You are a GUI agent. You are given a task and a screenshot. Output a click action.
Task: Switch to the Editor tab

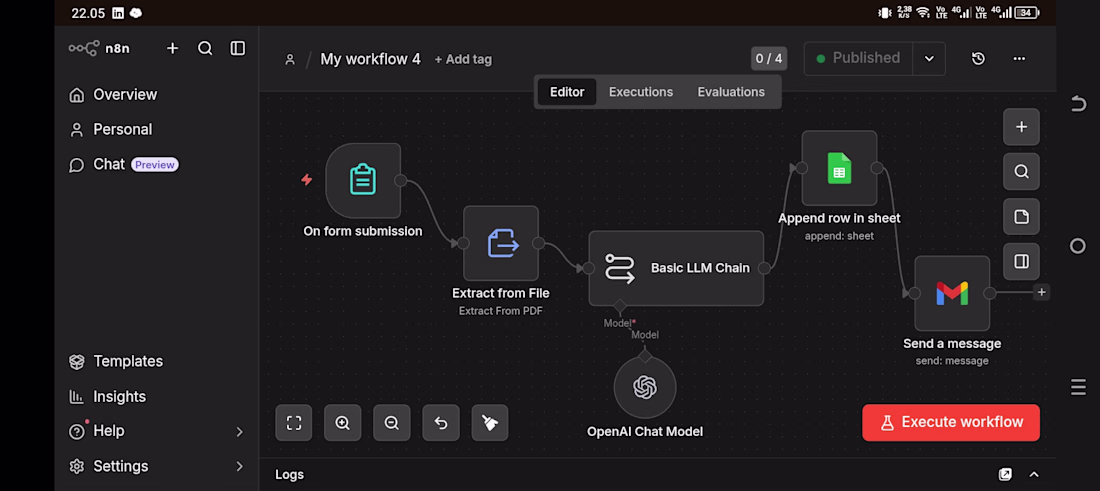[x=567, y=92]
